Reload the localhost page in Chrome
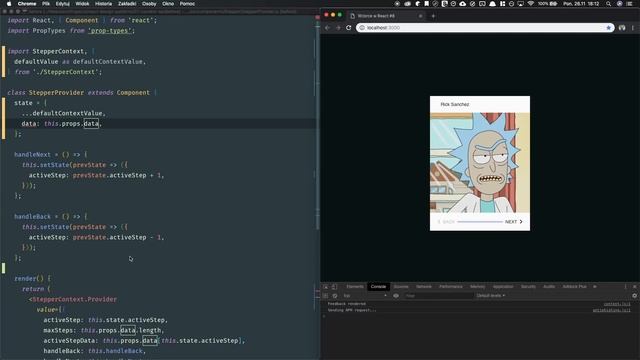This screenshot has width=640, height=360. 349,28
